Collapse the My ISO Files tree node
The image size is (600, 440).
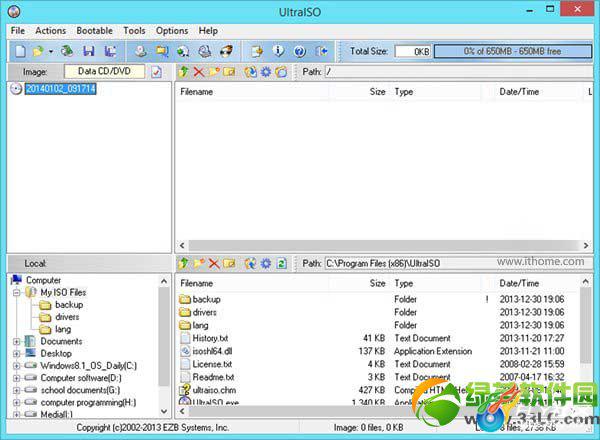pyautogui.click(x=16, y=293)
